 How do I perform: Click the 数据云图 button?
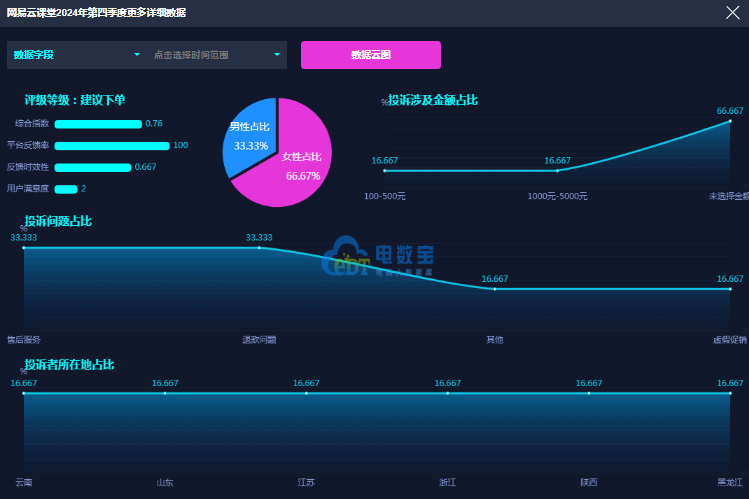(370, 55)
